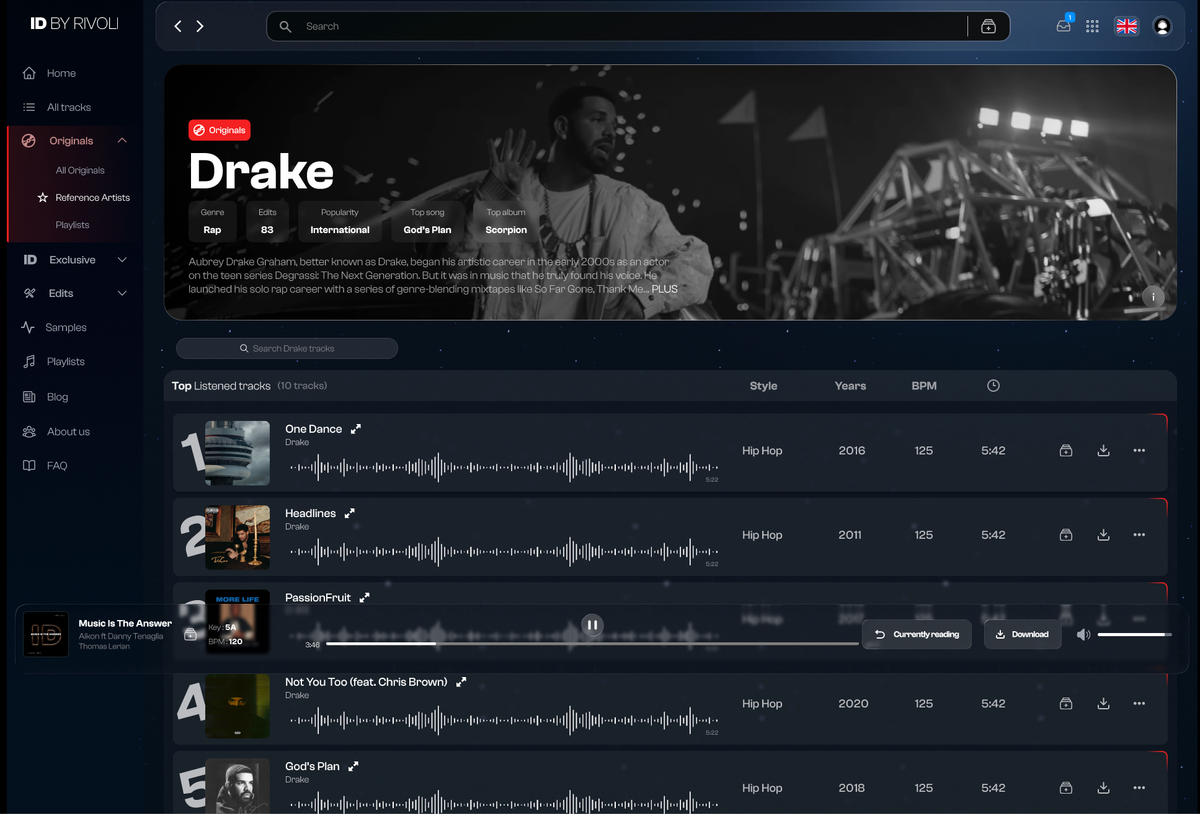Go forward with the right arrow

200,26
